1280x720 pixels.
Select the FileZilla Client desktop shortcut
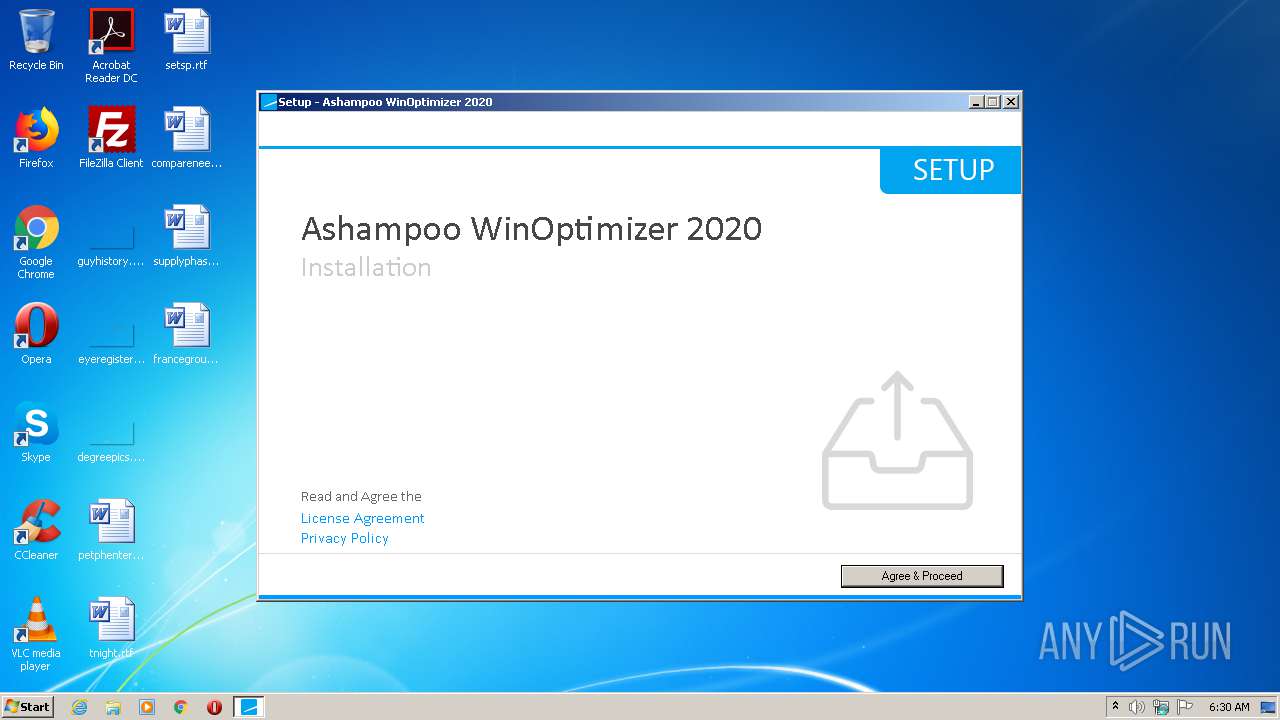point(111,138)
